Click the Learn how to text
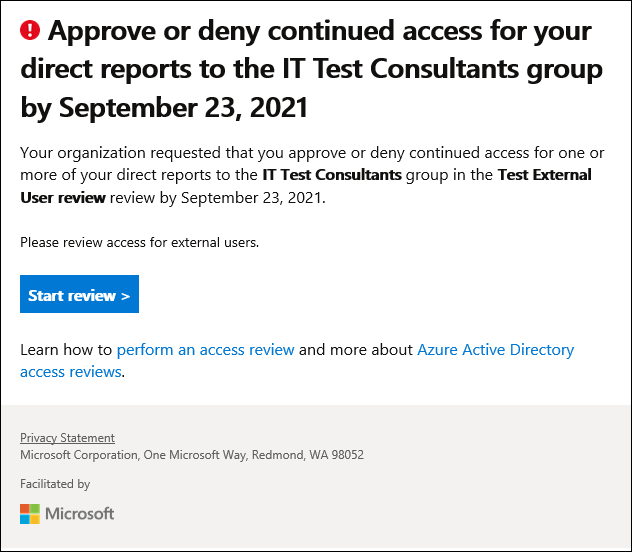The image size is (632, 552). coord(66,349)
